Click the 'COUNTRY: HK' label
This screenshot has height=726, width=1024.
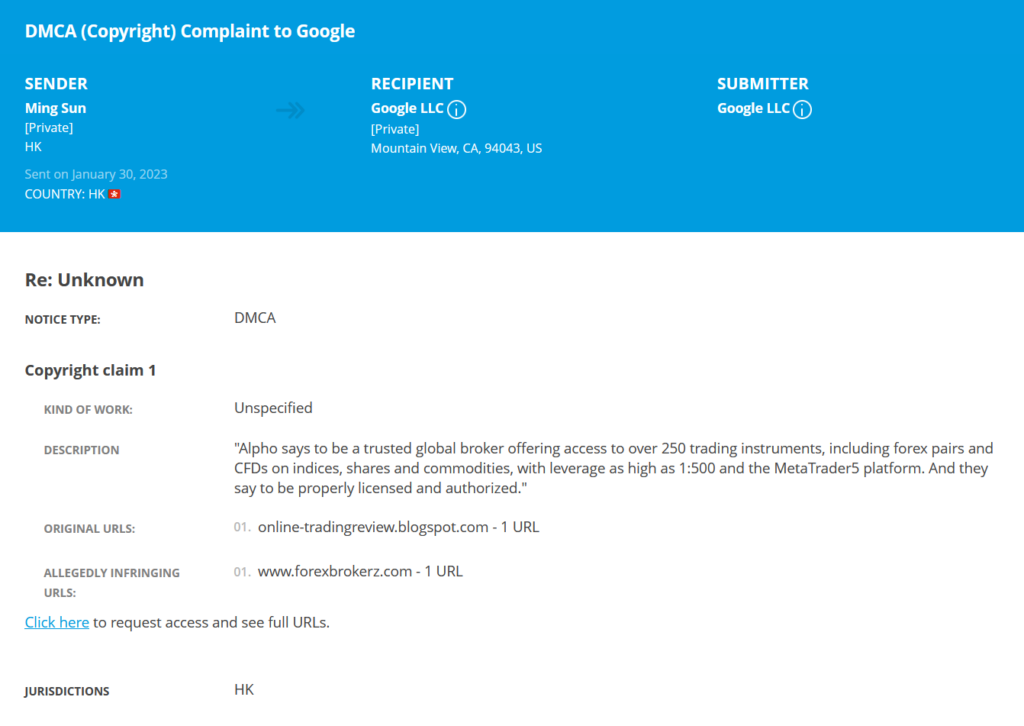point(65,194)
